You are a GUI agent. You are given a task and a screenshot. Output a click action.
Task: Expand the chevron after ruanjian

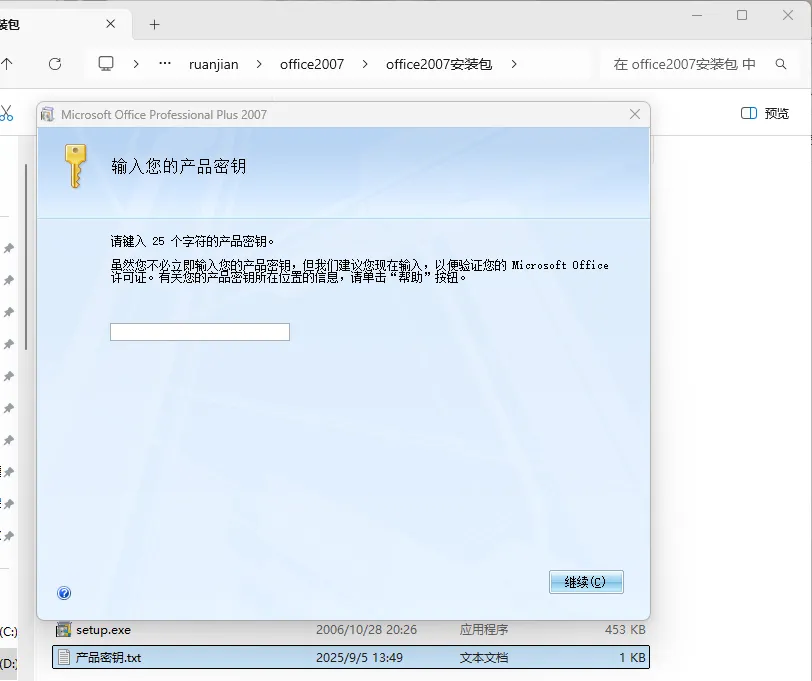(259, 64)
